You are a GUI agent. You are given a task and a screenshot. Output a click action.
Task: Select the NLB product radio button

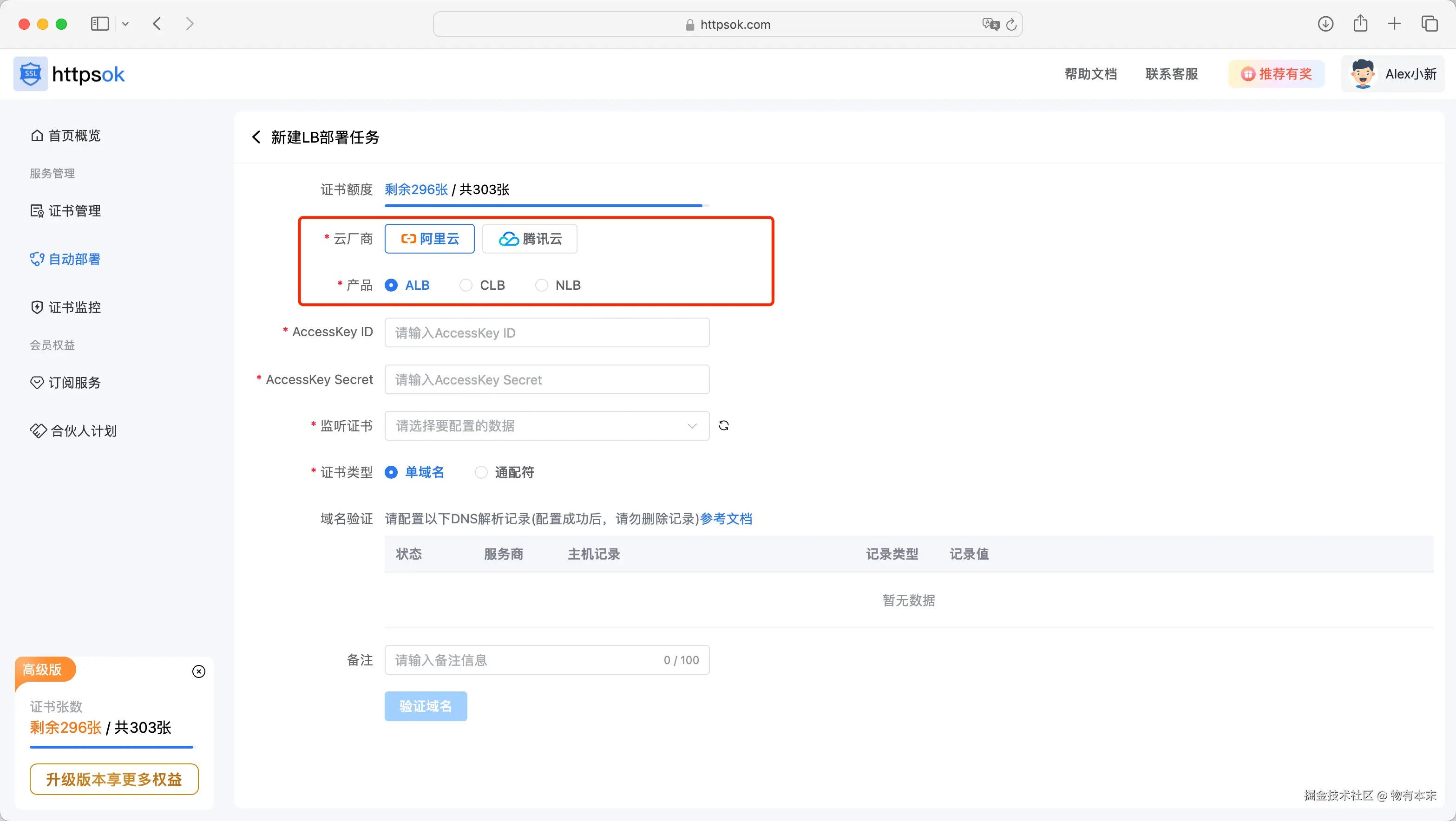click(542, 285)
